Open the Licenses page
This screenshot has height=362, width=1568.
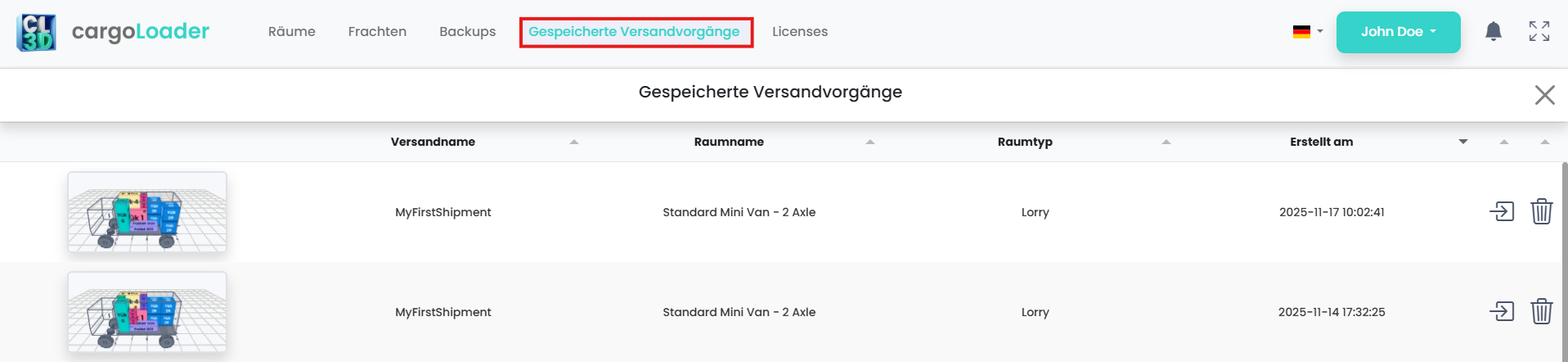[800, 32]
